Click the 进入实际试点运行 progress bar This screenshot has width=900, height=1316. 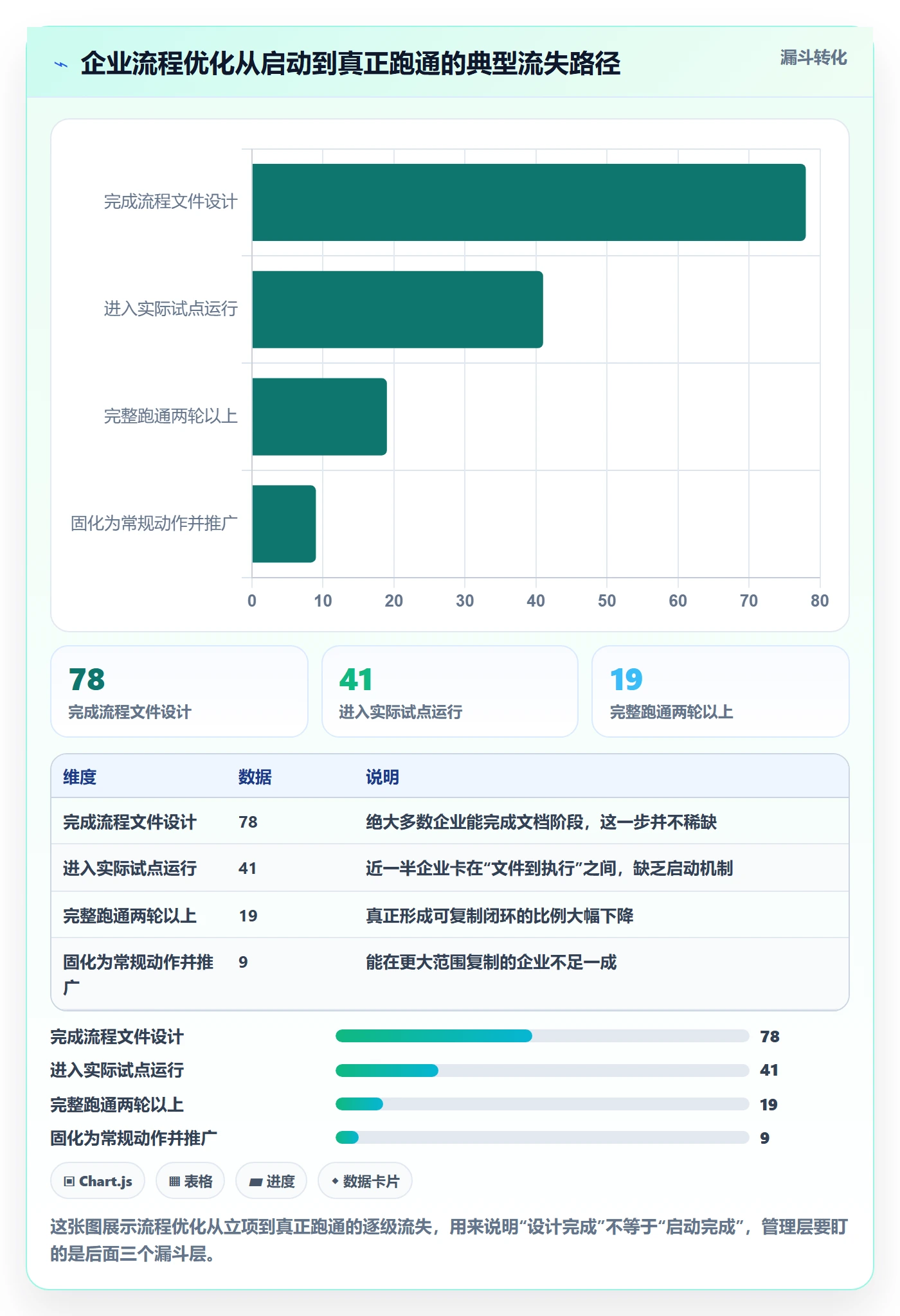(x=543, y=1070)
